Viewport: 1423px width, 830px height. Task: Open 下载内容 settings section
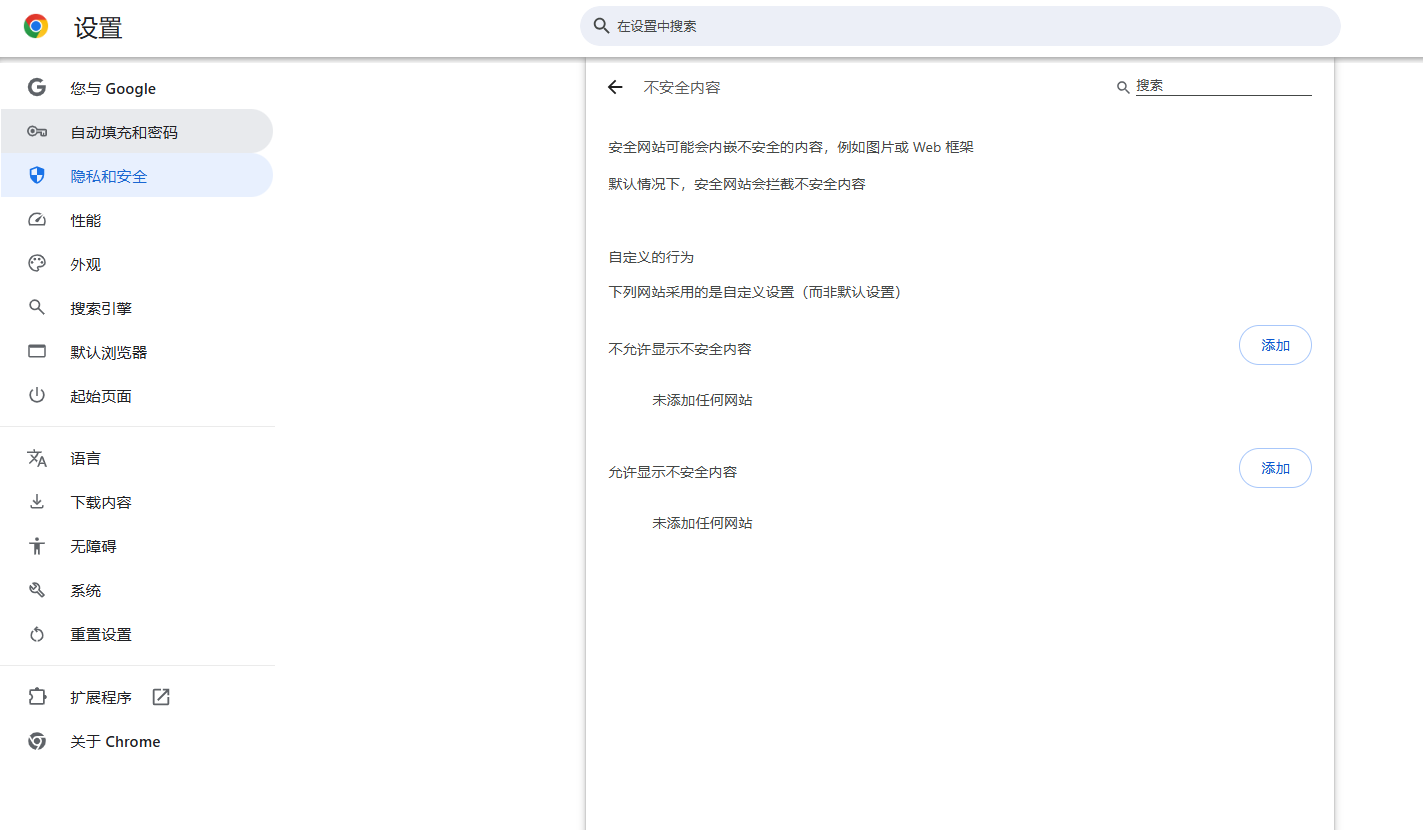pyautogui.click(x=137, y=502)
